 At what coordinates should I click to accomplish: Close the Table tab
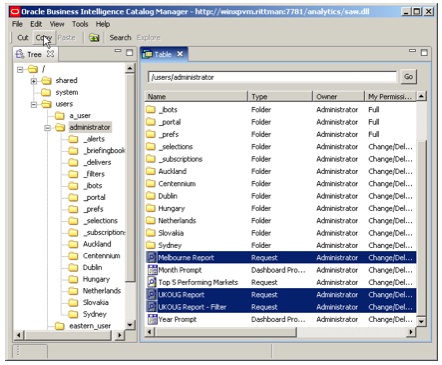180,54
